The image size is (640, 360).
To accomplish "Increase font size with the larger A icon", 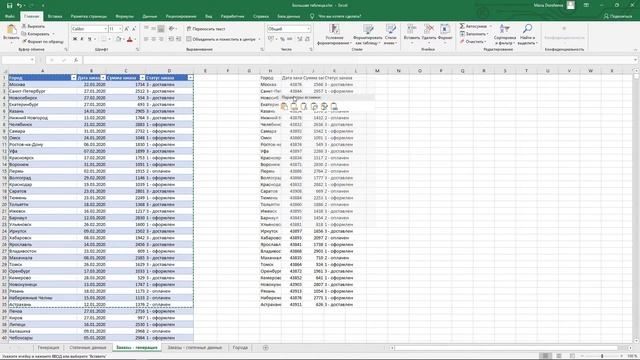I will pyautogui.click(x=127, y=29).
